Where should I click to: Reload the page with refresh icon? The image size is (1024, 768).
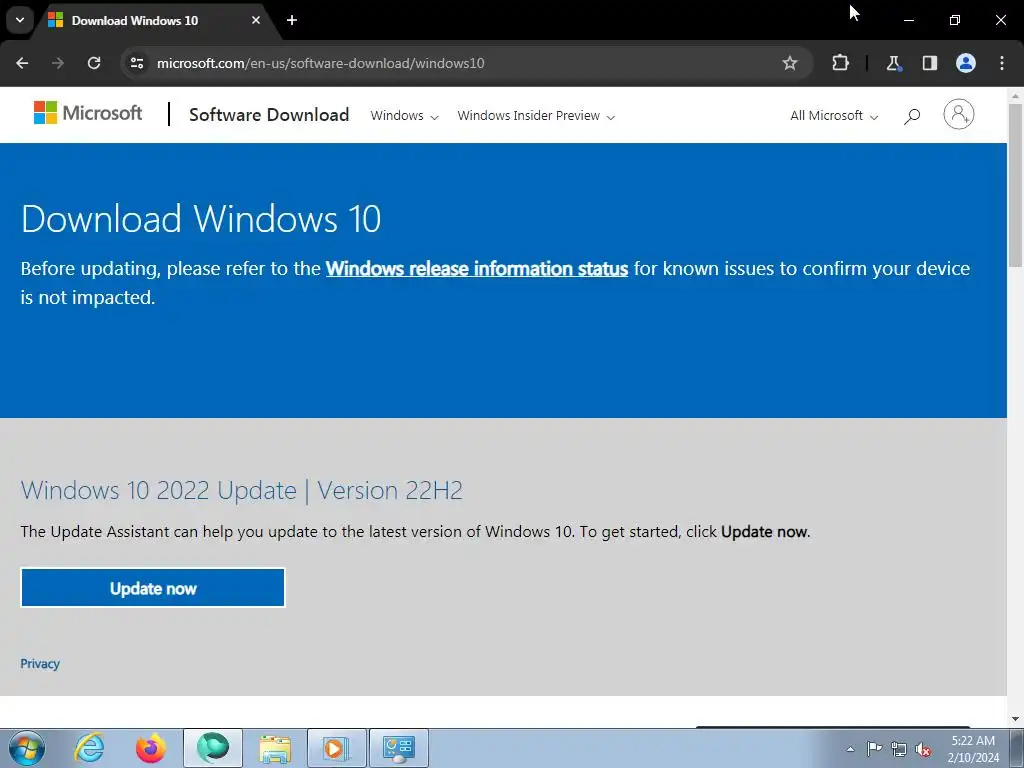(94, 63)
